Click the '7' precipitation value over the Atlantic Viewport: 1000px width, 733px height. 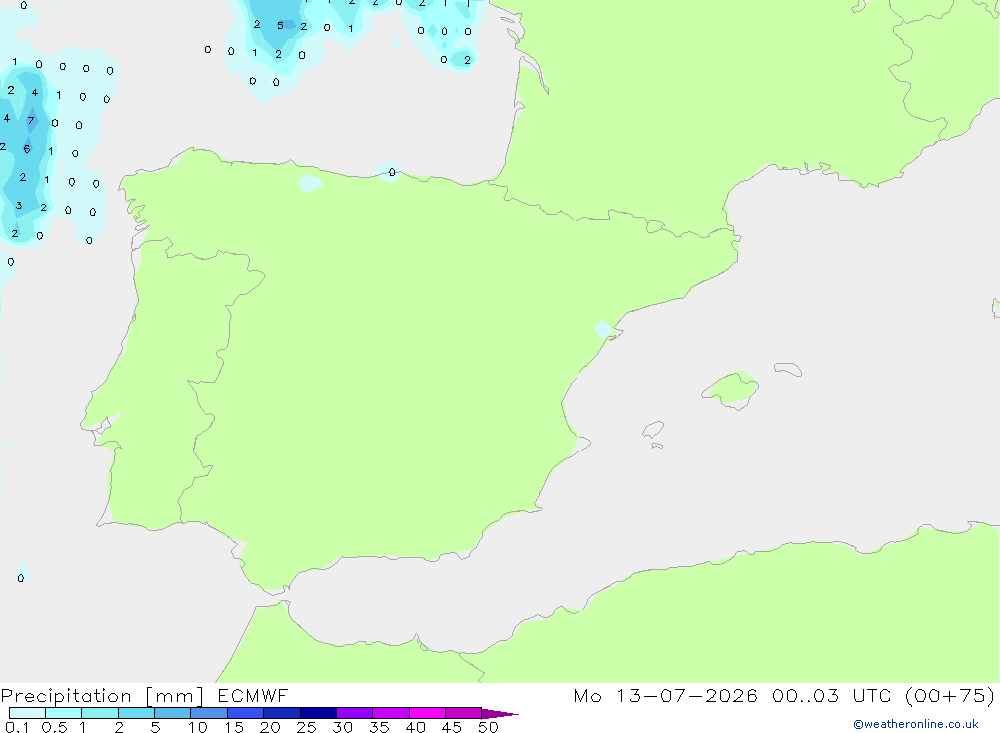[x=30, y=121]
